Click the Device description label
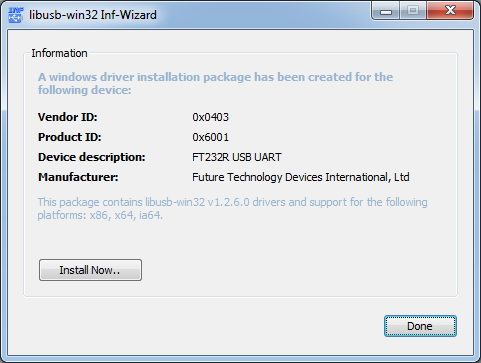Viewport: 481px width, 363px height. click(x=92, y=157)
